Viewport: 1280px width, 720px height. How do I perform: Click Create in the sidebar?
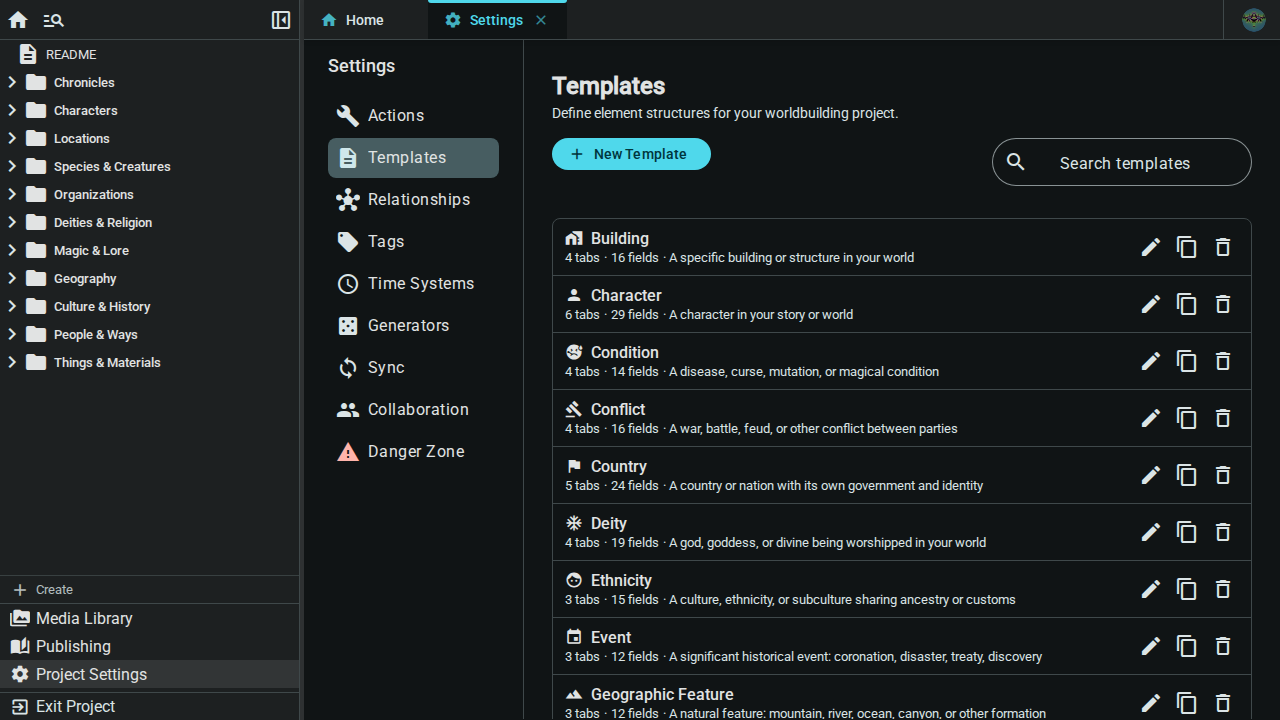(x=150, y=590)
